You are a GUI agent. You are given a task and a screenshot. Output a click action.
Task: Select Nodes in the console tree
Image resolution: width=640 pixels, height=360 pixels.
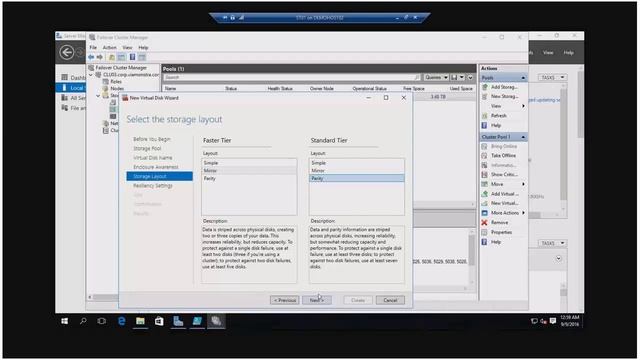pyautogui.click(x=117, y=89)
